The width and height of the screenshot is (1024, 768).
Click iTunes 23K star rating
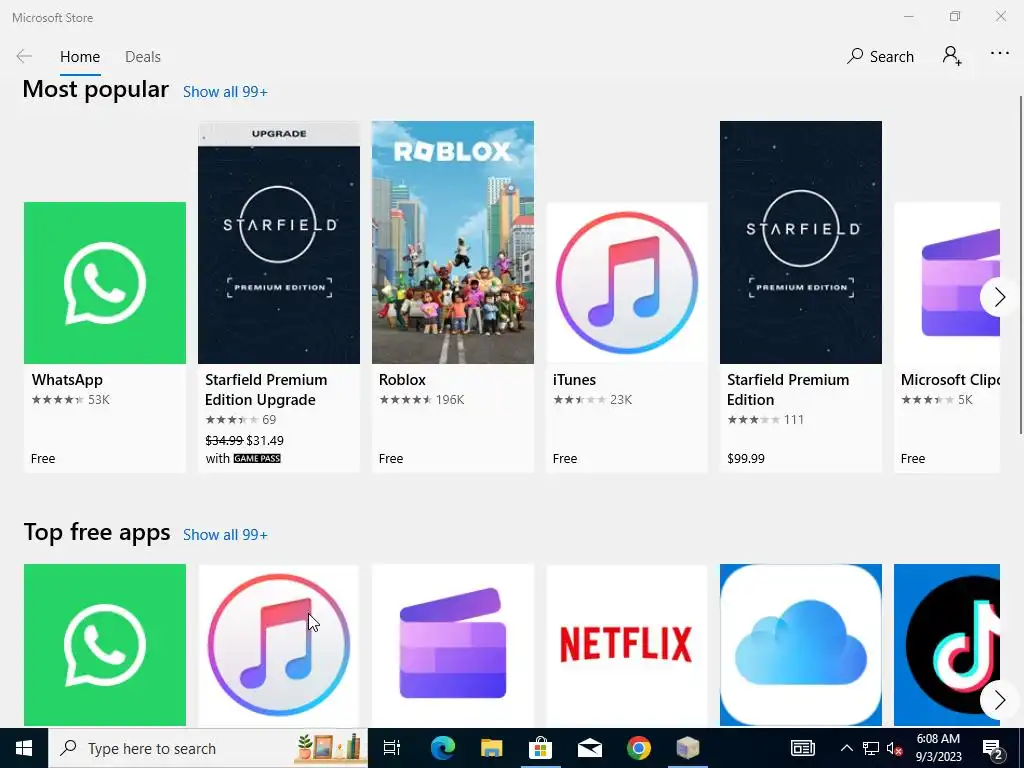point(592,400)
